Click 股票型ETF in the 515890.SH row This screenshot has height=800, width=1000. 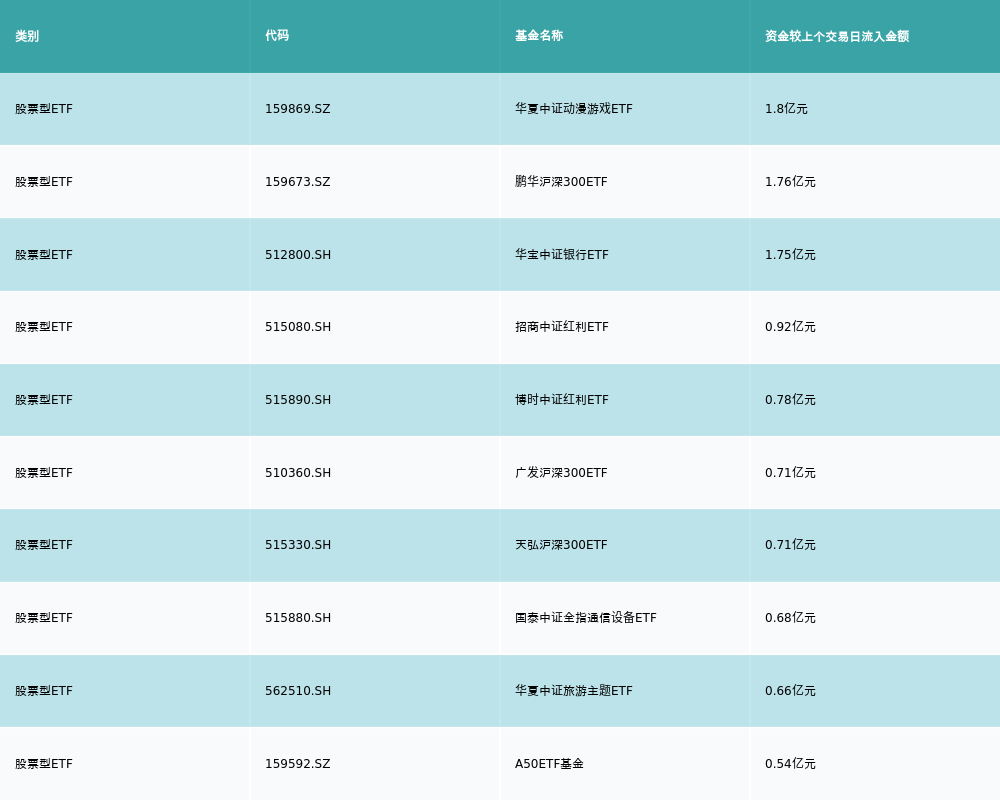(x=44, y=400)
